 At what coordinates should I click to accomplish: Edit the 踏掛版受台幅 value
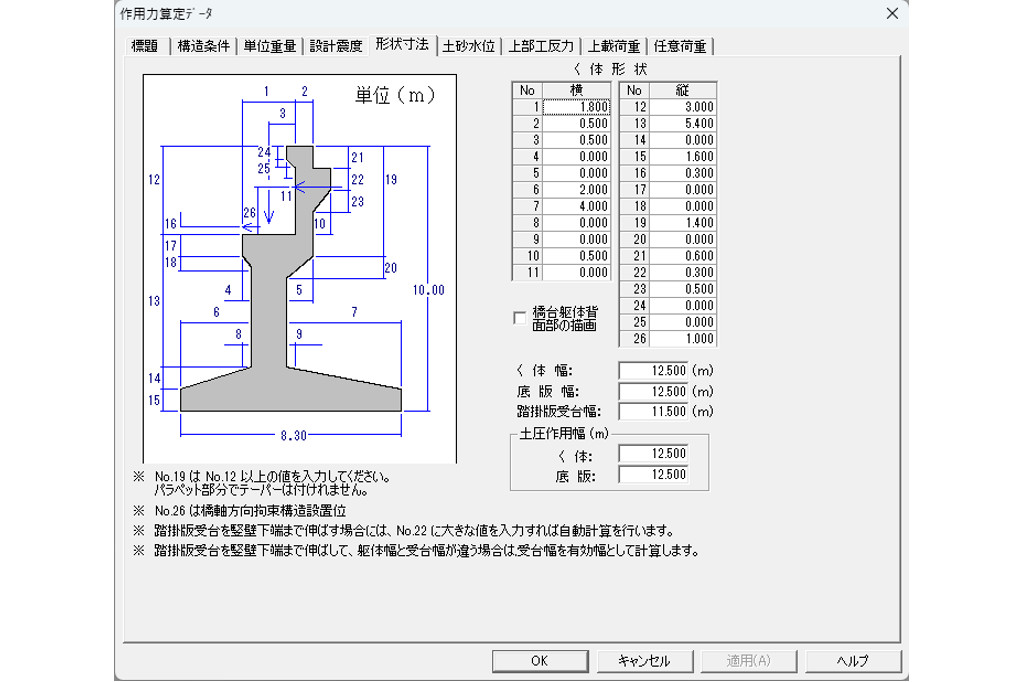(655, 410)
